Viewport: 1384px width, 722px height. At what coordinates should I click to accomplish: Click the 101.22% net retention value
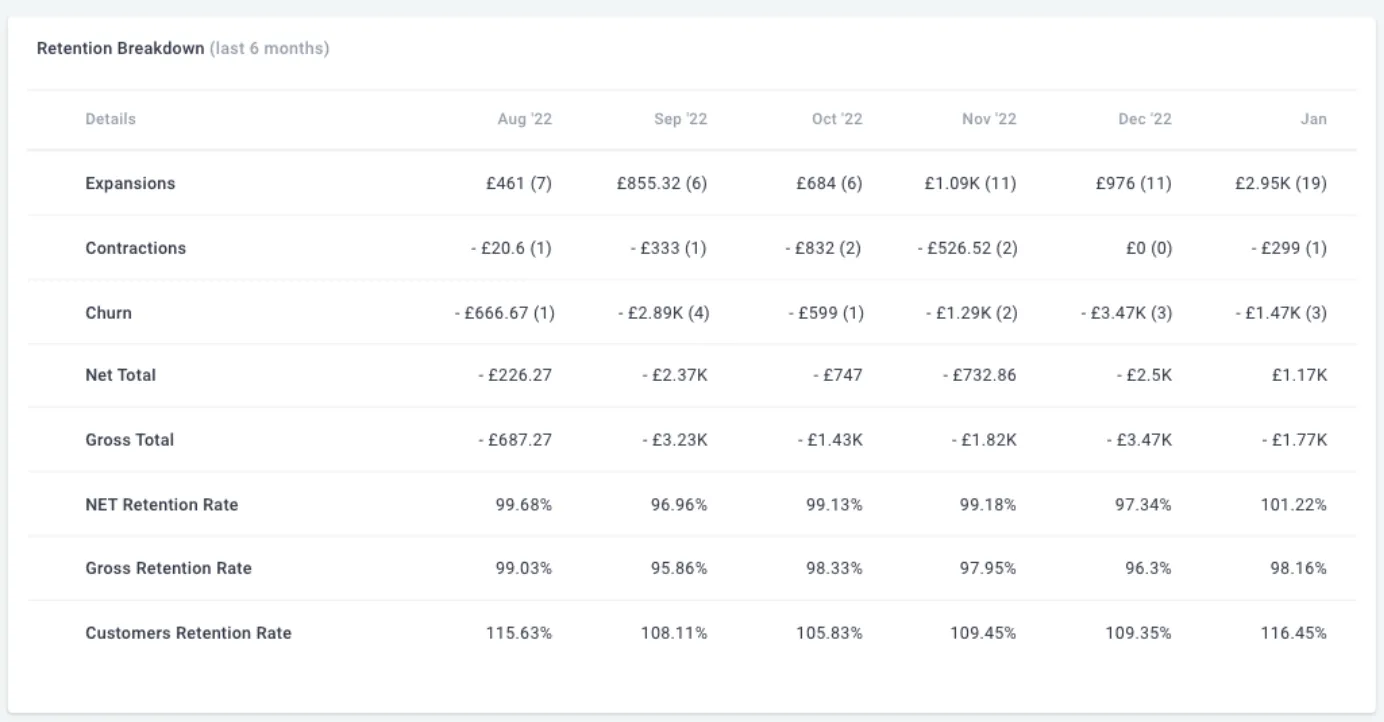coord(1294,504)
